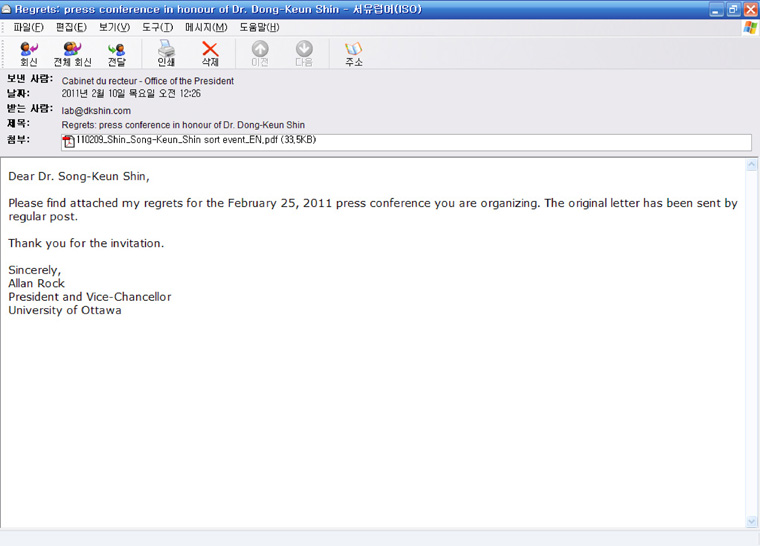Viewport: 760px width, 546px height.
Task: Open the 도움말(H) Help menu
Action: click(x=259, y=27)
